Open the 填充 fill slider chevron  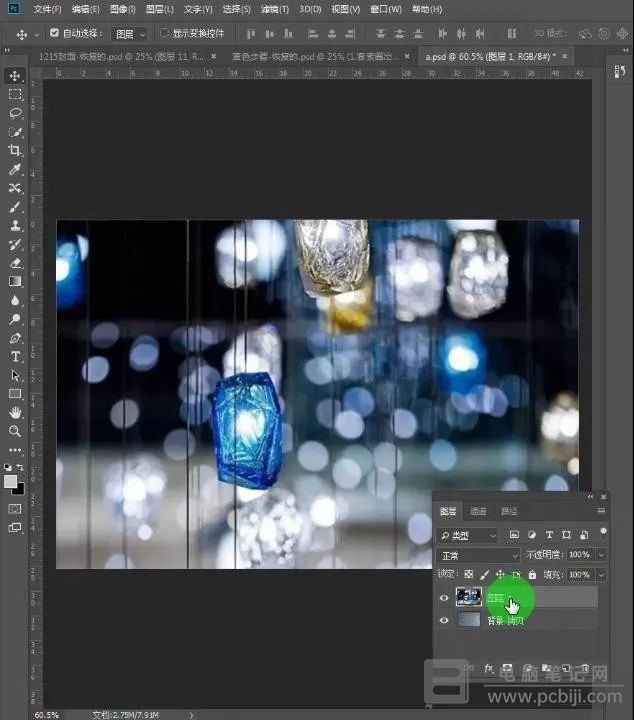click(601, 574)
